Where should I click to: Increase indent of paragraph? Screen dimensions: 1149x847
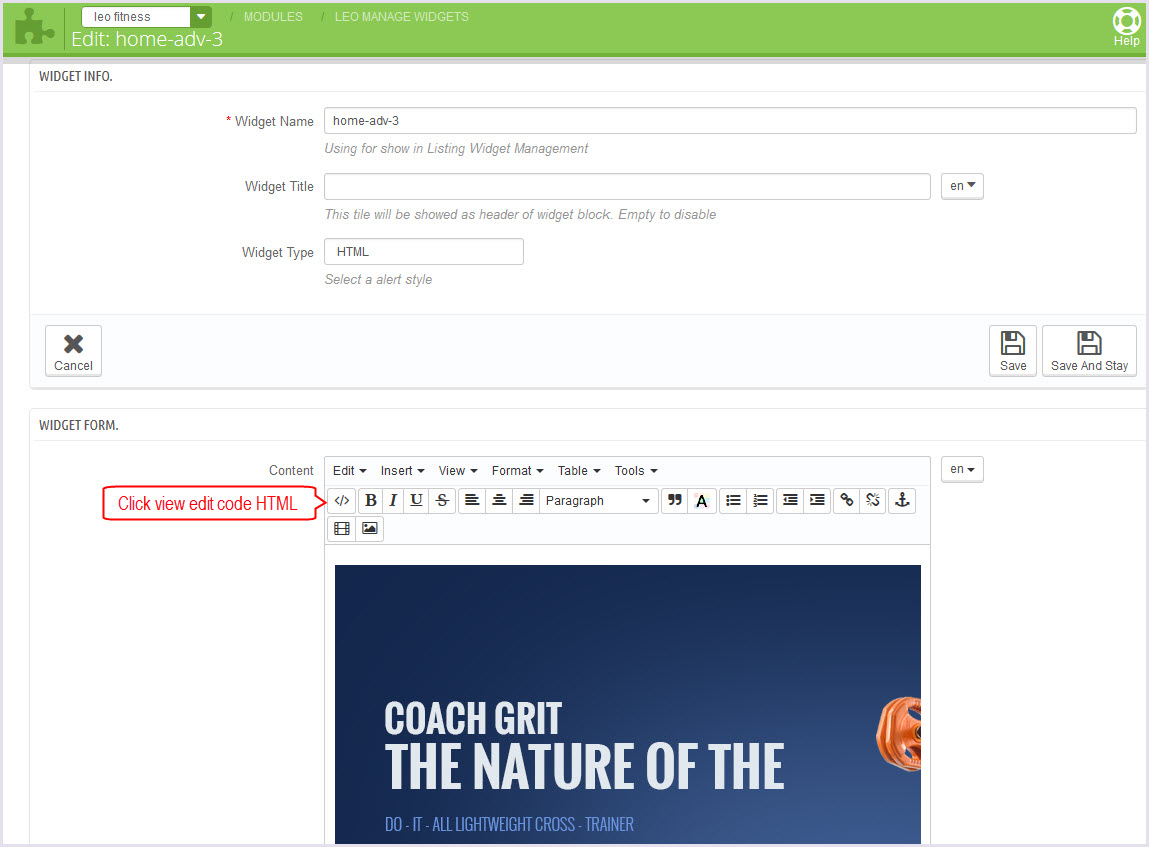pyautogui.click(x=817, y=500)
